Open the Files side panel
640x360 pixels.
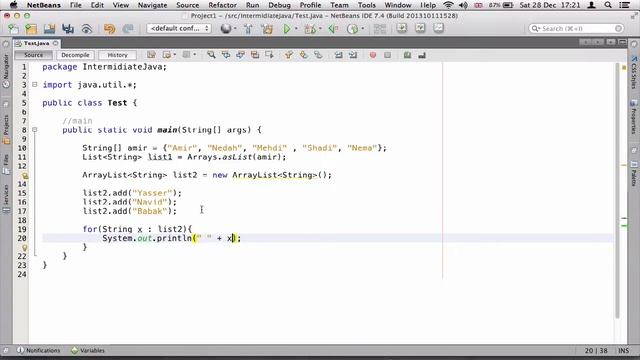pos(6,164)
